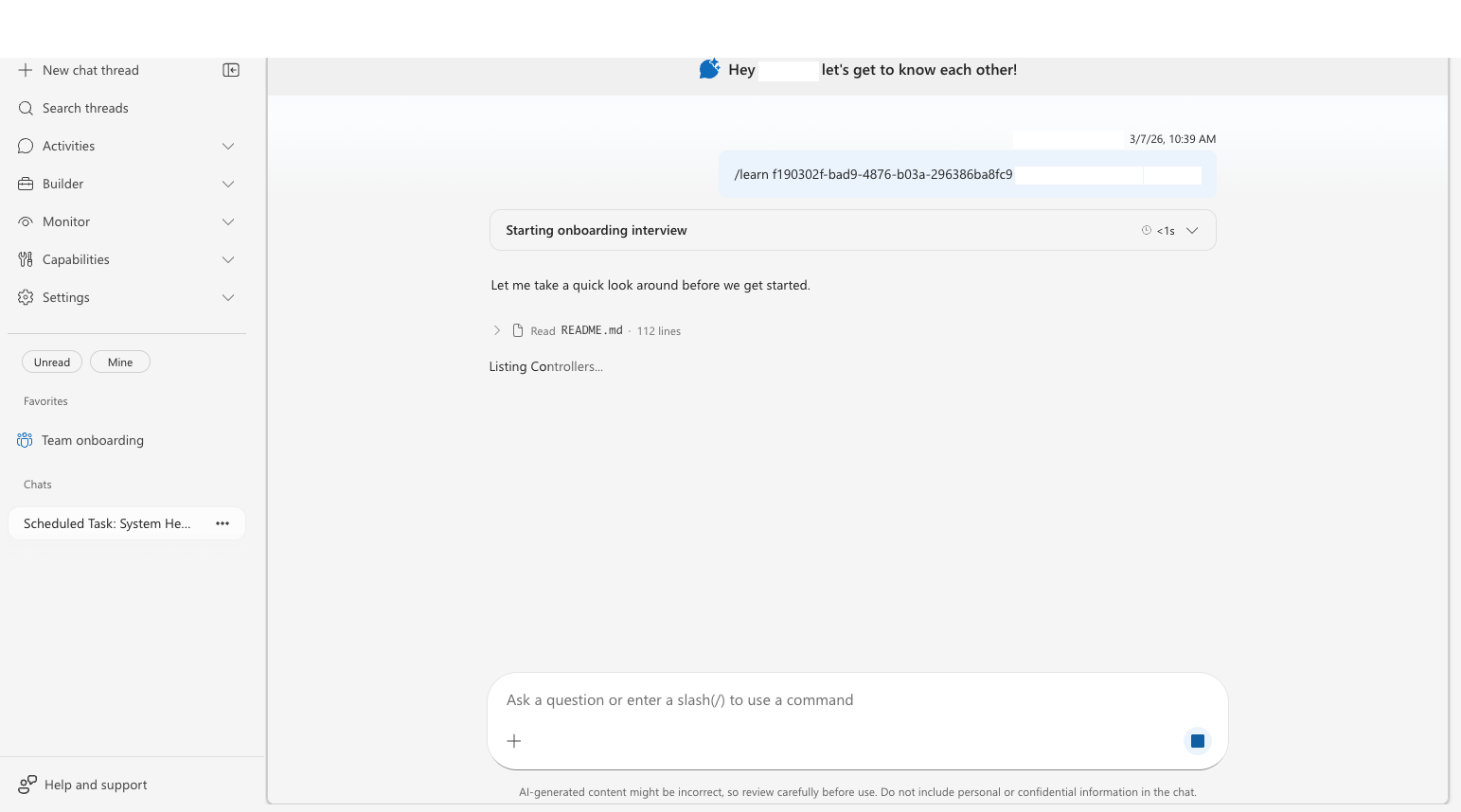The height and width of the screenshot is (812, 1461).
Task: Expand the Read README.md step arrow
Action: [x=497, y=330]
